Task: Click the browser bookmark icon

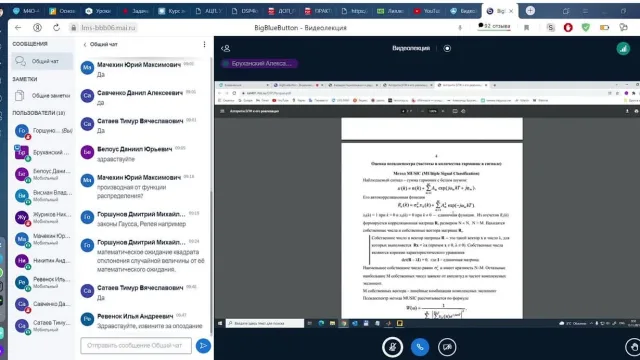Action: pos(527,28)
